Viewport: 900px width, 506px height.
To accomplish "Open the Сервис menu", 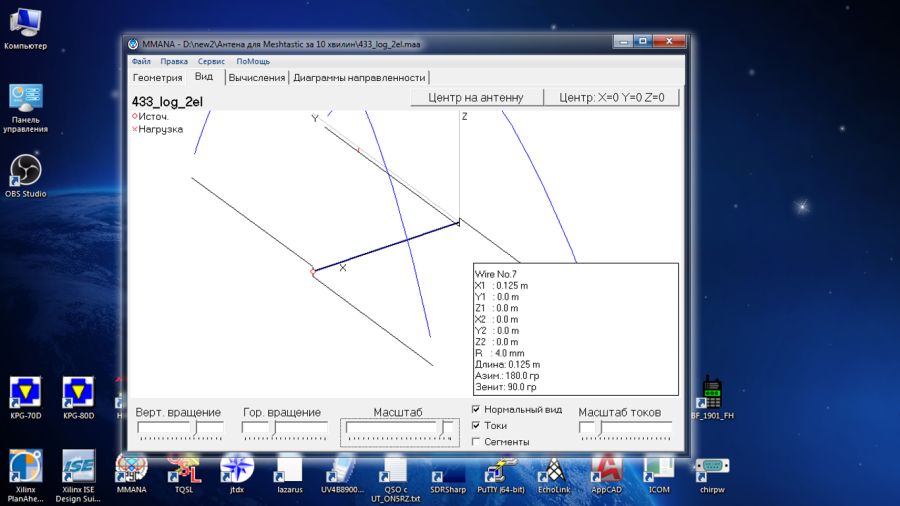I will point(211,61).
